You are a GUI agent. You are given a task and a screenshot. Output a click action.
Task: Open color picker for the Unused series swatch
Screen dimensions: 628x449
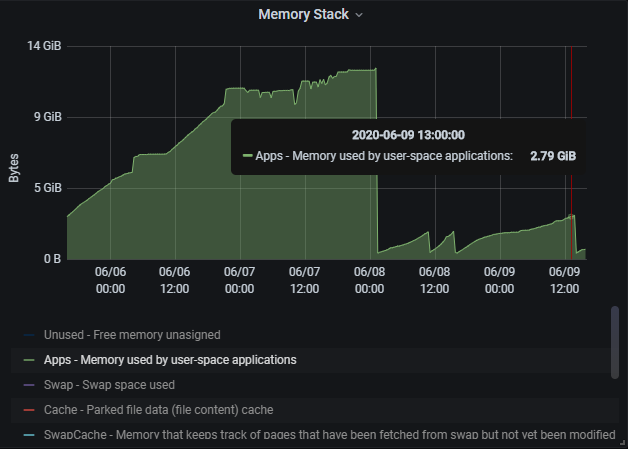pos(29,335)
